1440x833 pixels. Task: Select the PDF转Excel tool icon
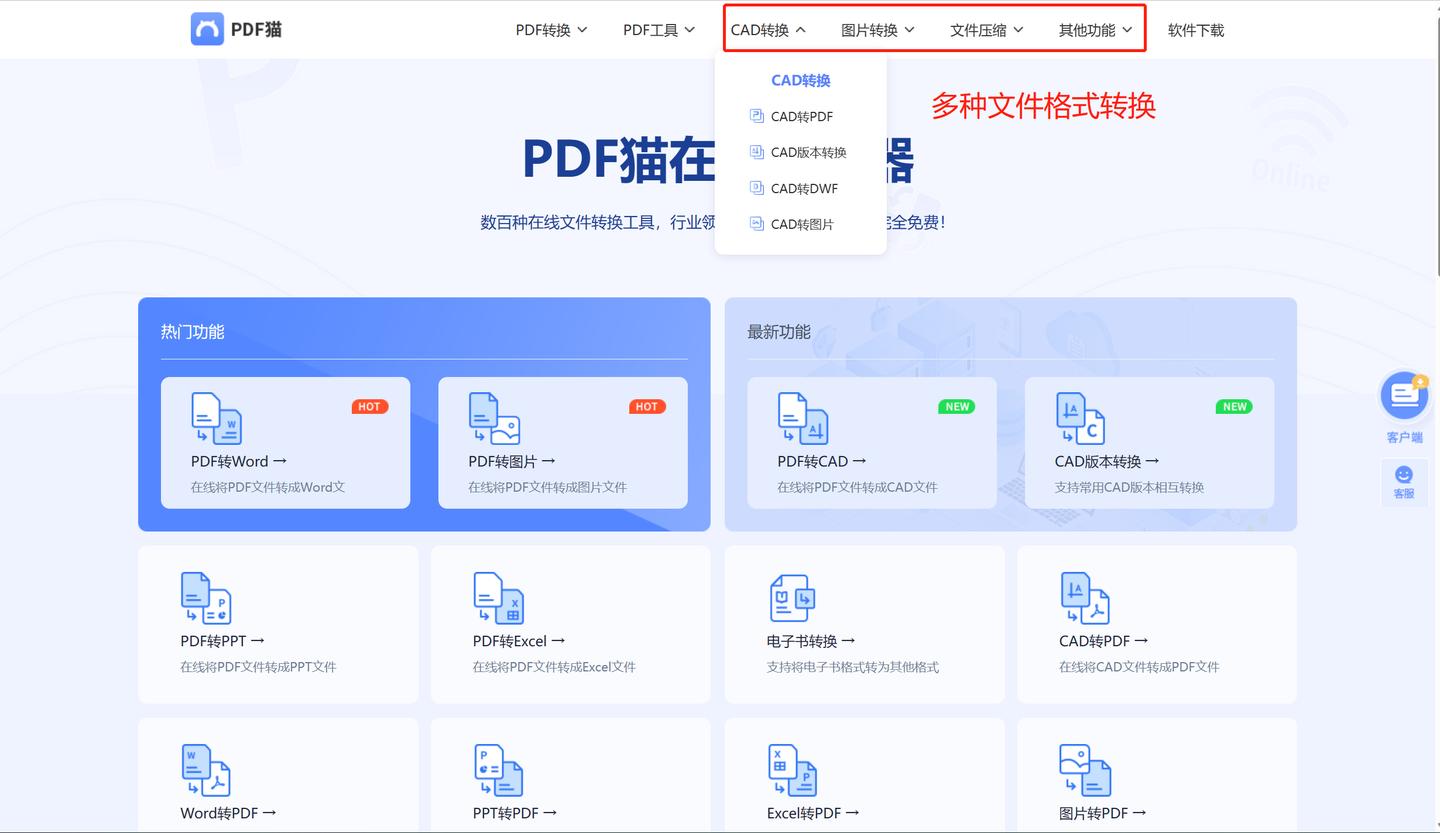click(498, 597)
